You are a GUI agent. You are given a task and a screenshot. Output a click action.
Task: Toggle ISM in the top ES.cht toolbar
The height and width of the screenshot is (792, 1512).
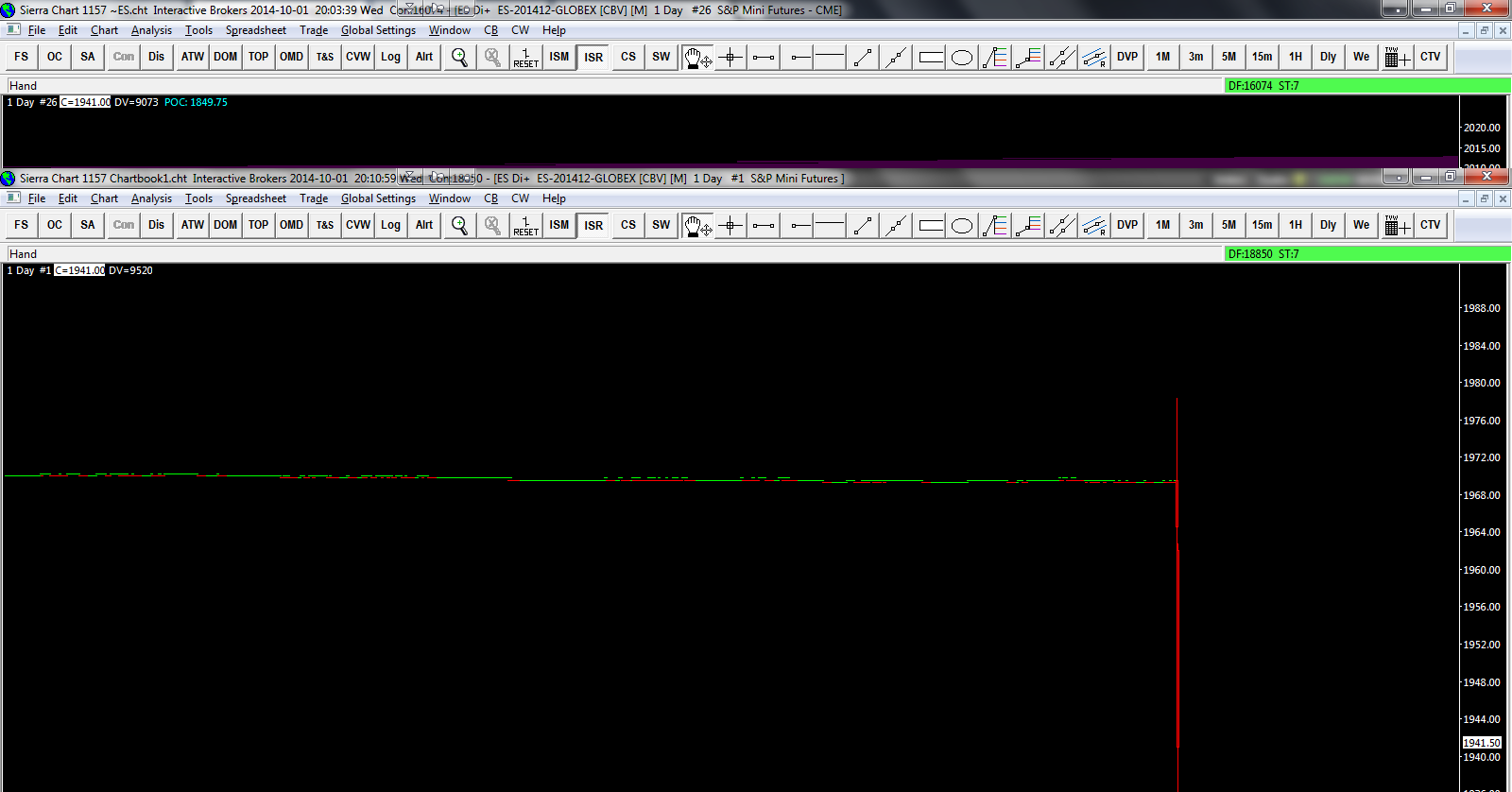pyautogui.click(x=559, y=57)
